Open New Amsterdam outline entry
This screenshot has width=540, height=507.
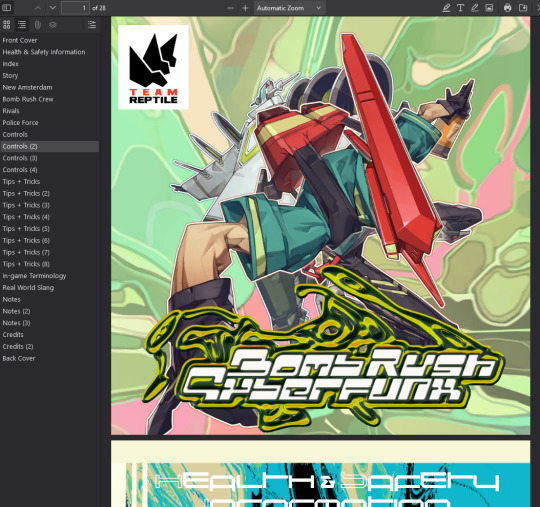coord(27,87)
